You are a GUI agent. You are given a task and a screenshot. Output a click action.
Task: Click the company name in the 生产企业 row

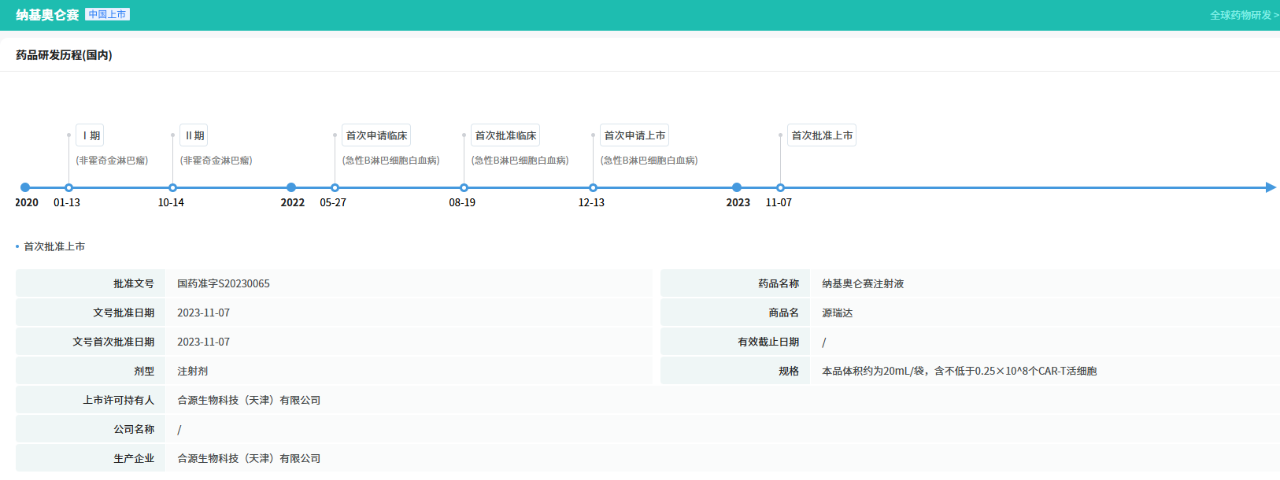(248, 458)
